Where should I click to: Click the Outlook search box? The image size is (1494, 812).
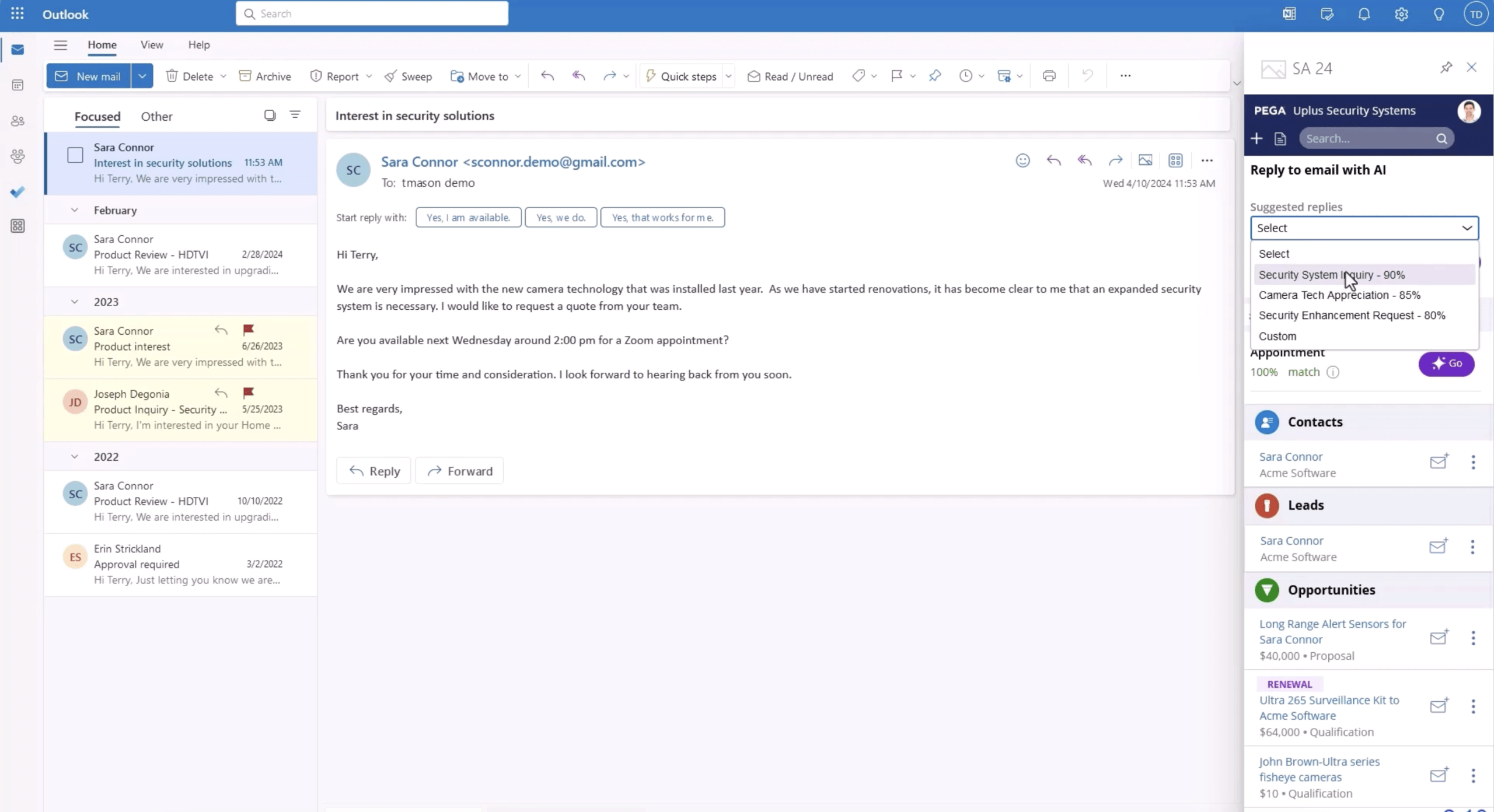(372, 13)
